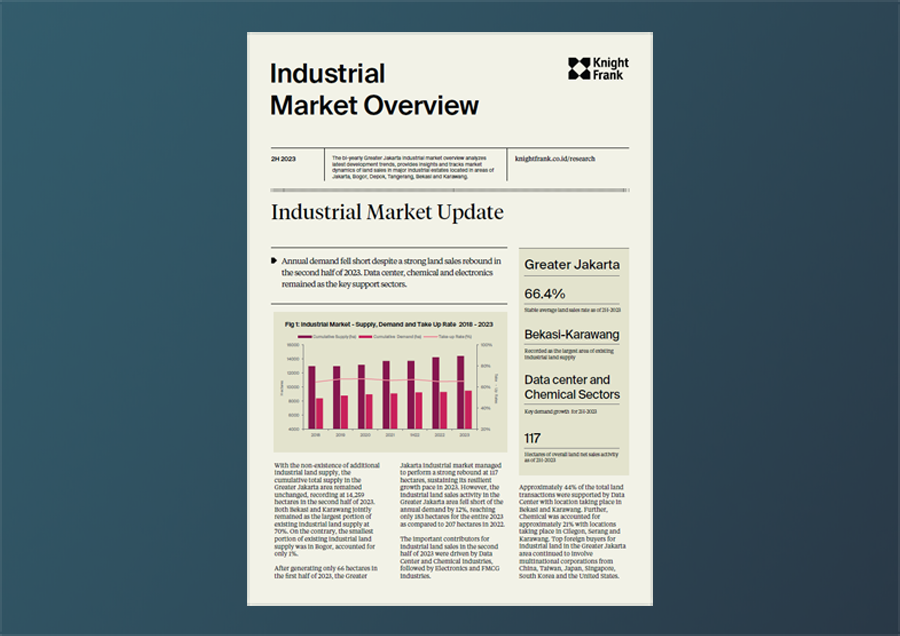Click the 'Greater Jakarta' sidebar heading
The image size is (900, 636).
[572, 265]
